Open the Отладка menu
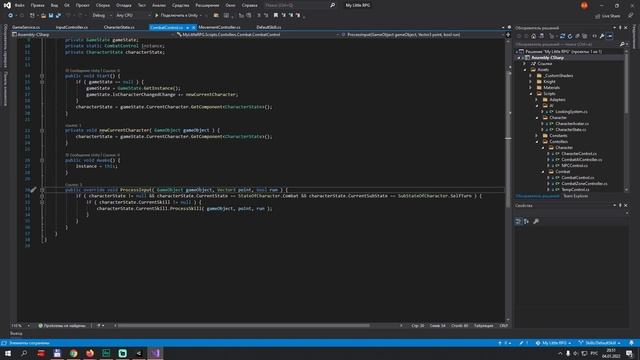 pyautogui.click(x=123, y=5)
